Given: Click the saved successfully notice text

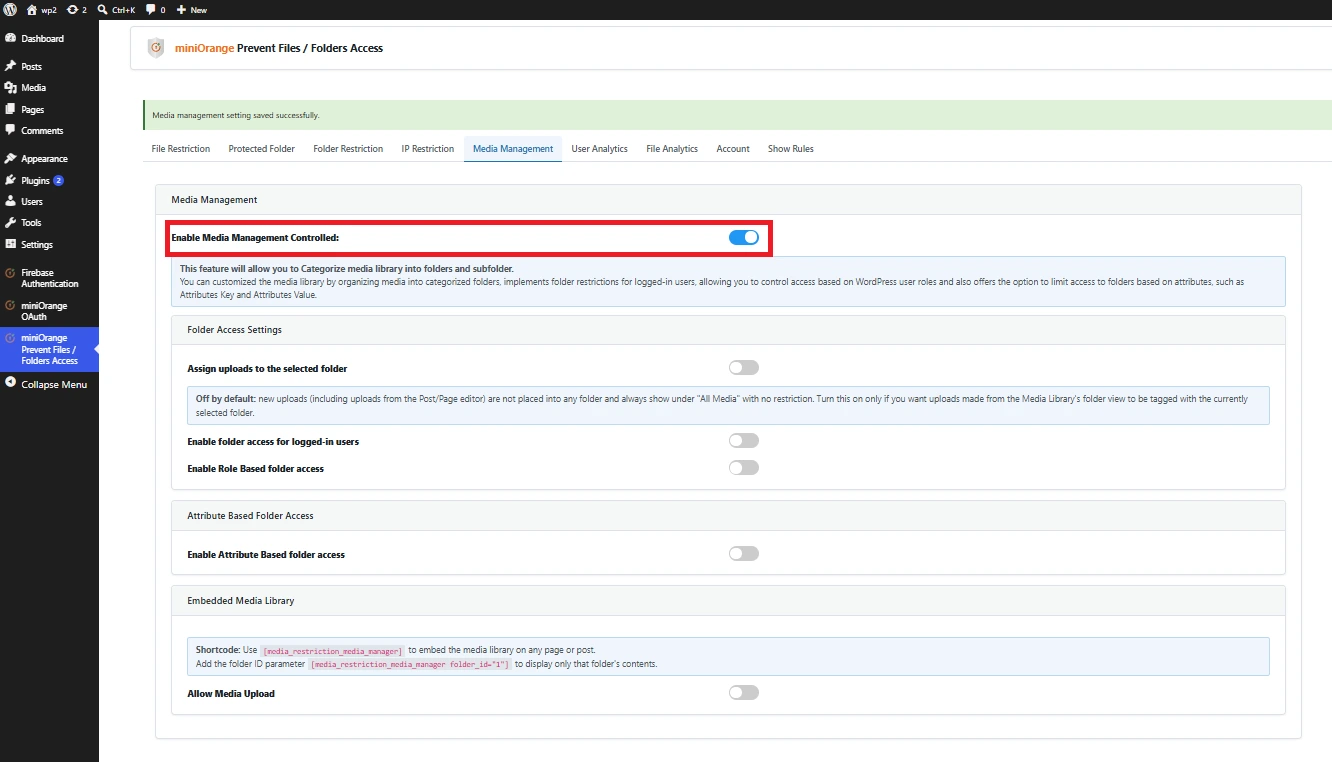Looking at the screenshot, I should [x=236, y=115].
